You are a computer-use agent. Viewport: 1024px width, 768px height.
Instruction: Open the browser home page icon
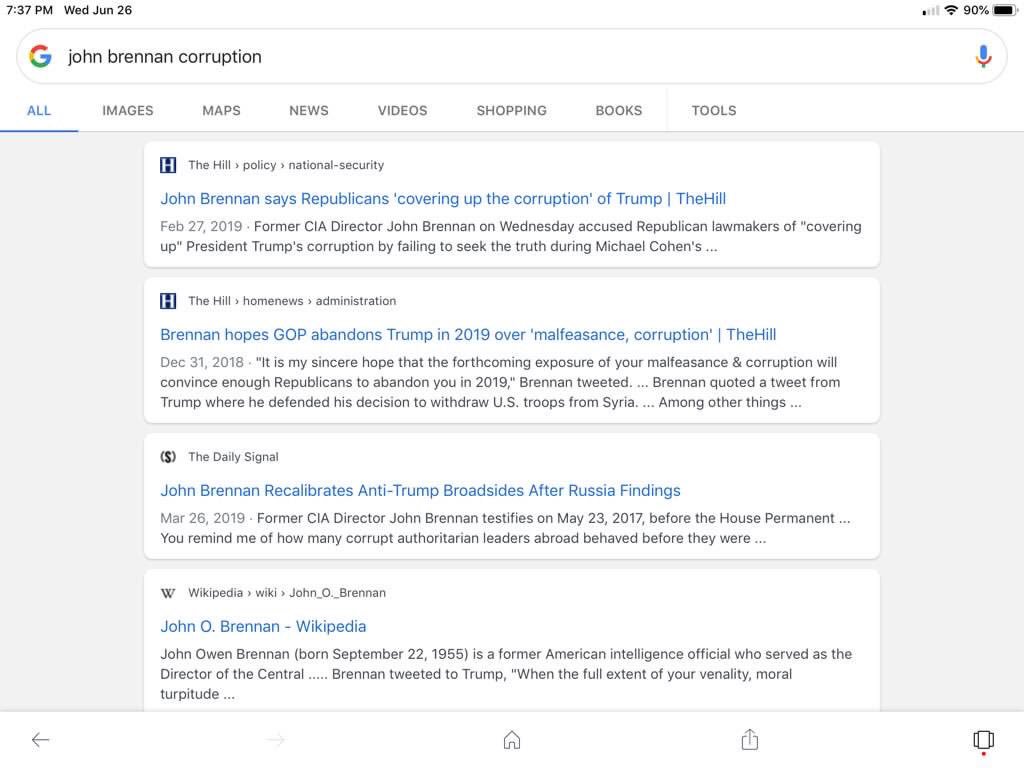tap(512, 739)
